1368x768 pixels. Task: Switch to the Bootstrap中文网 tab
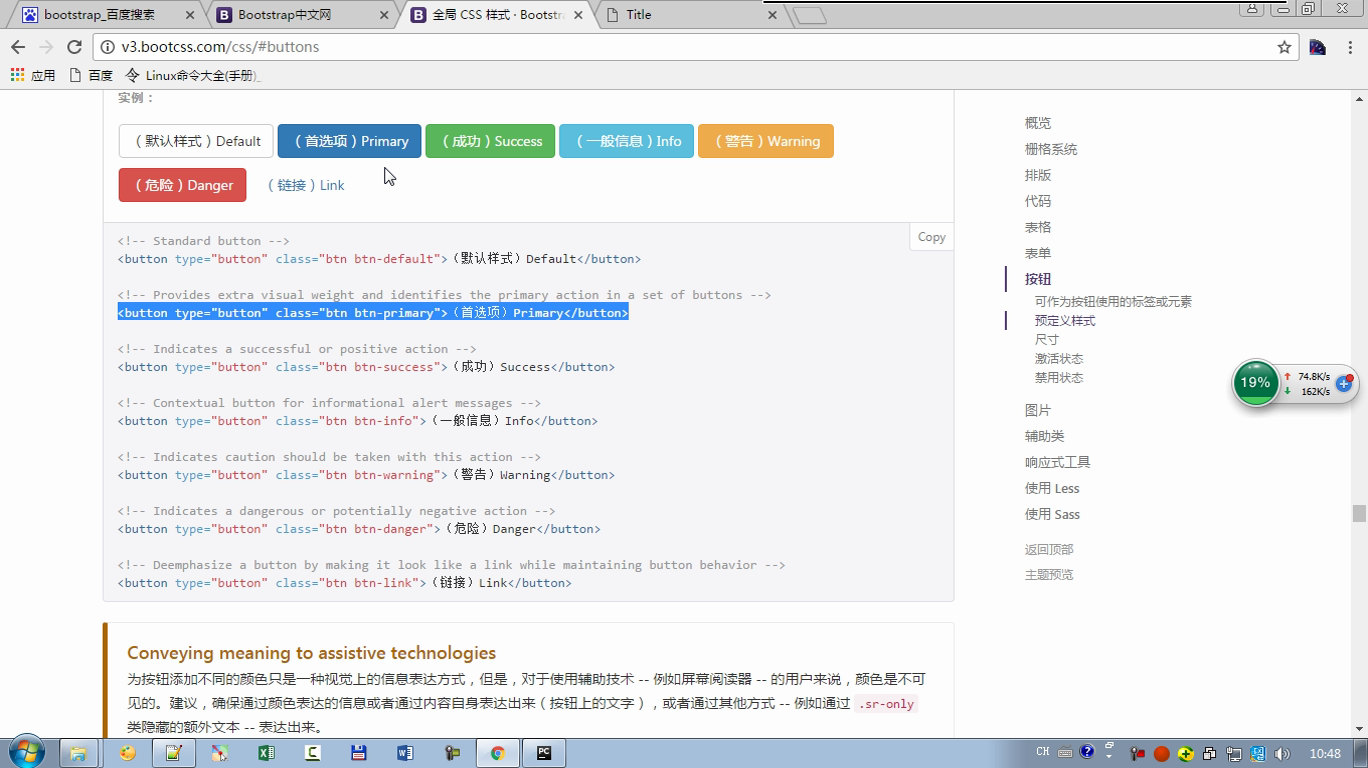tap(284, 15)
